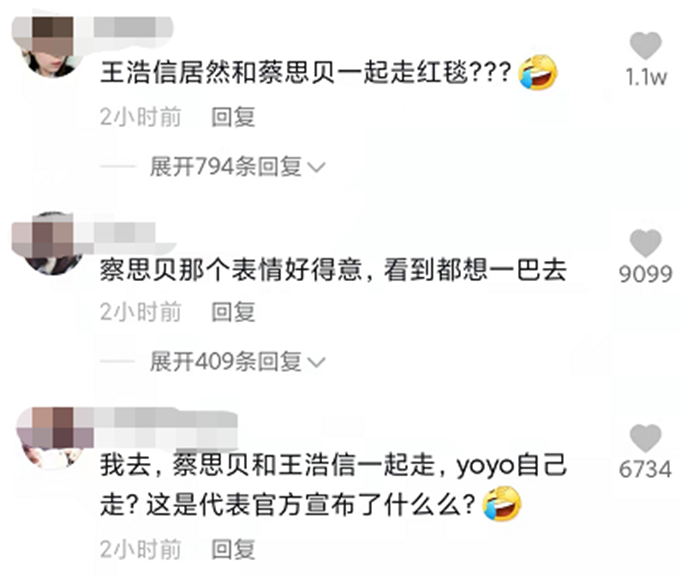Reply to the first comment via 回复
680x577 pixels.
coord(233,117)
